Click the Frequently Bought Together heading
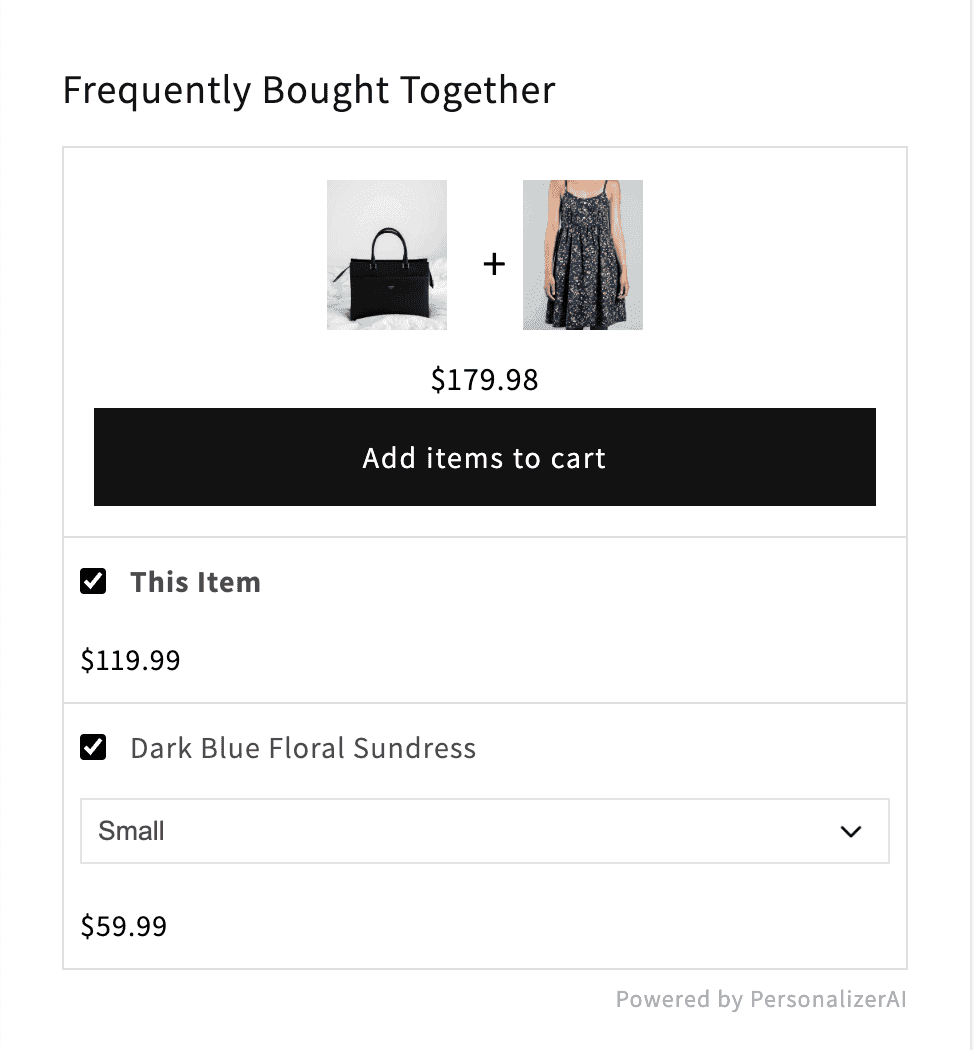Image resolution: width=974 pixels, height=1050 pixels. [x=309, y=90]
